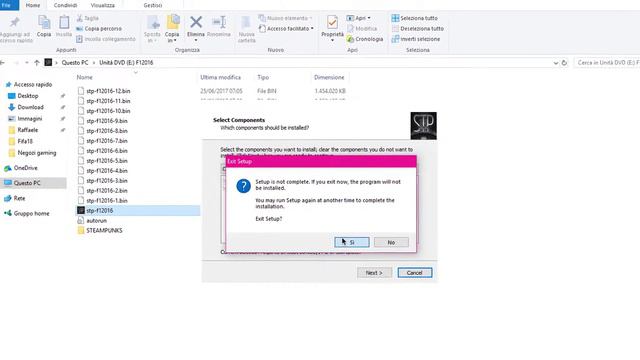Sort by the Dimensione column header
The height and width of the screenshot is (360, 640).
click(x=329, y=77)
